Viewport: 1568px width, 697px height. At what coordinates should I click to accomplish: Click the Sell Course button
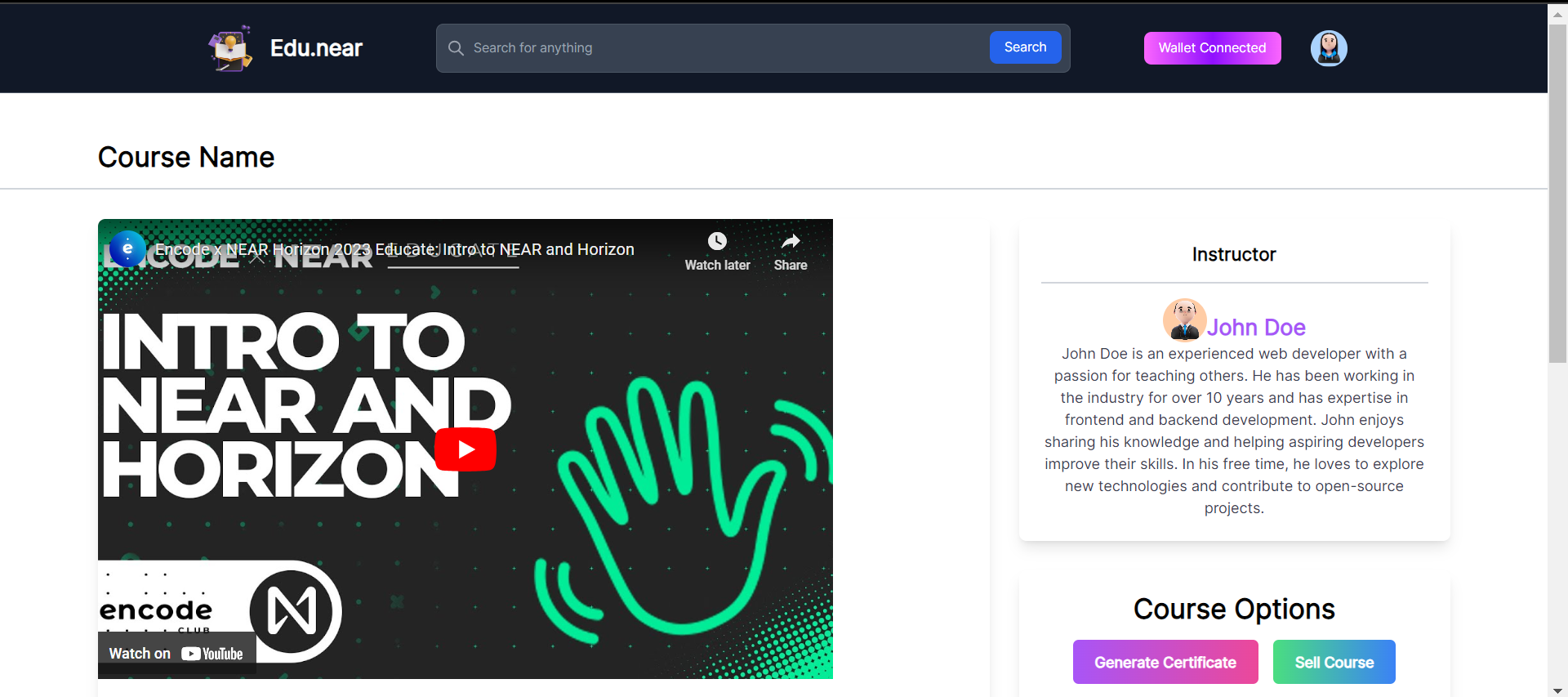tap(1334, 662)
